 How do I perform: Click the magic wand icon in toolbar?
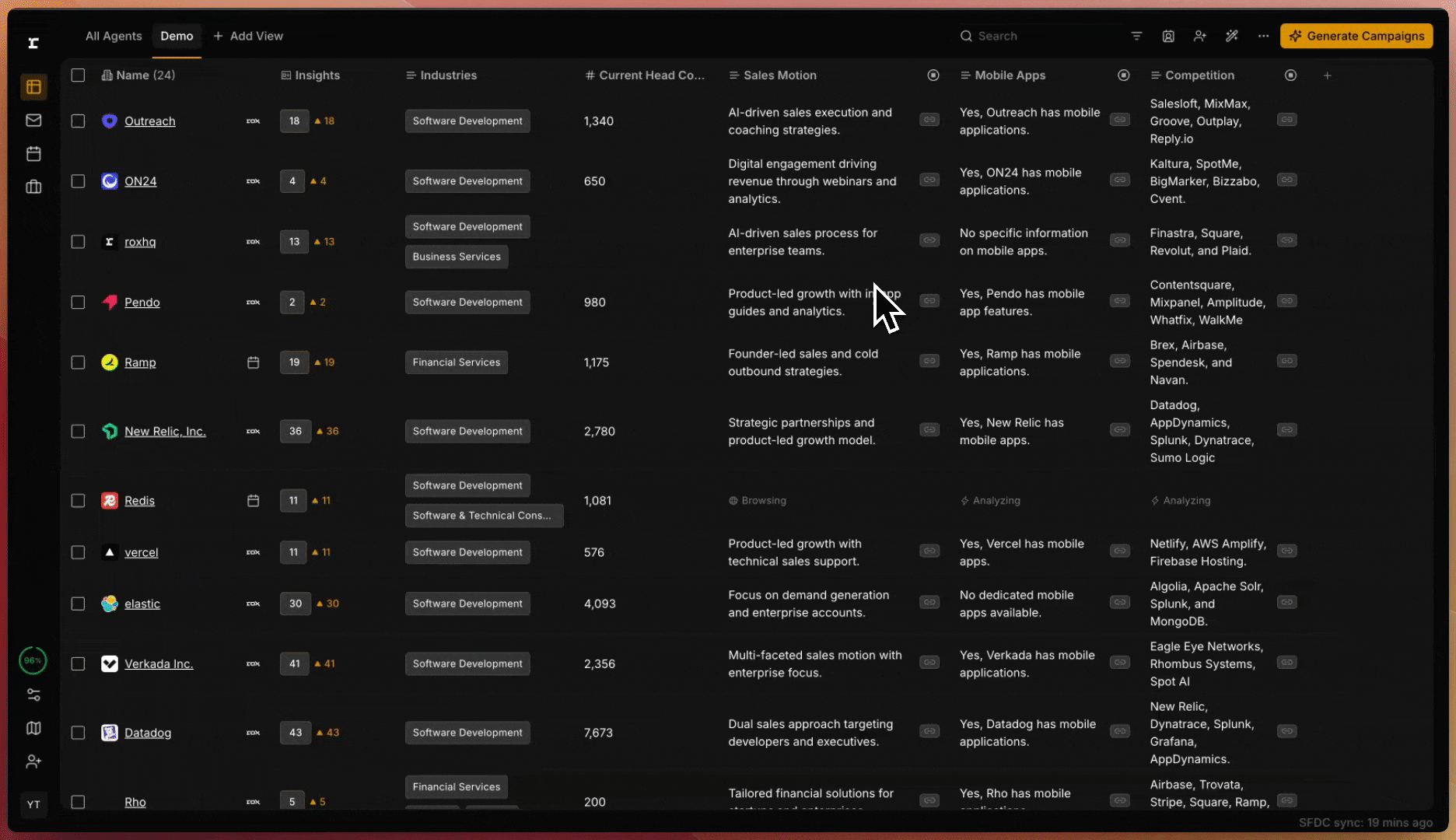1231,36
